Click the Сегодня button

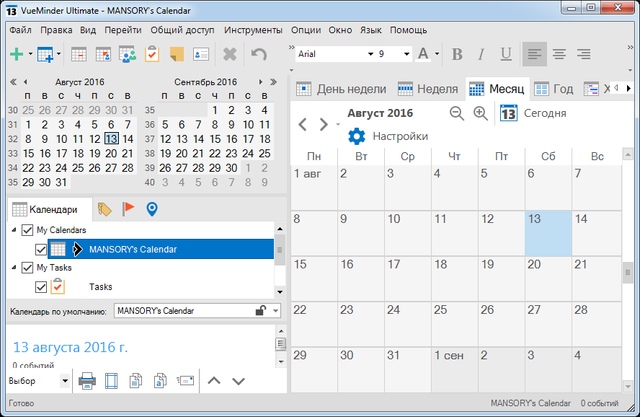pyautogui.click(x=533, y=113)
